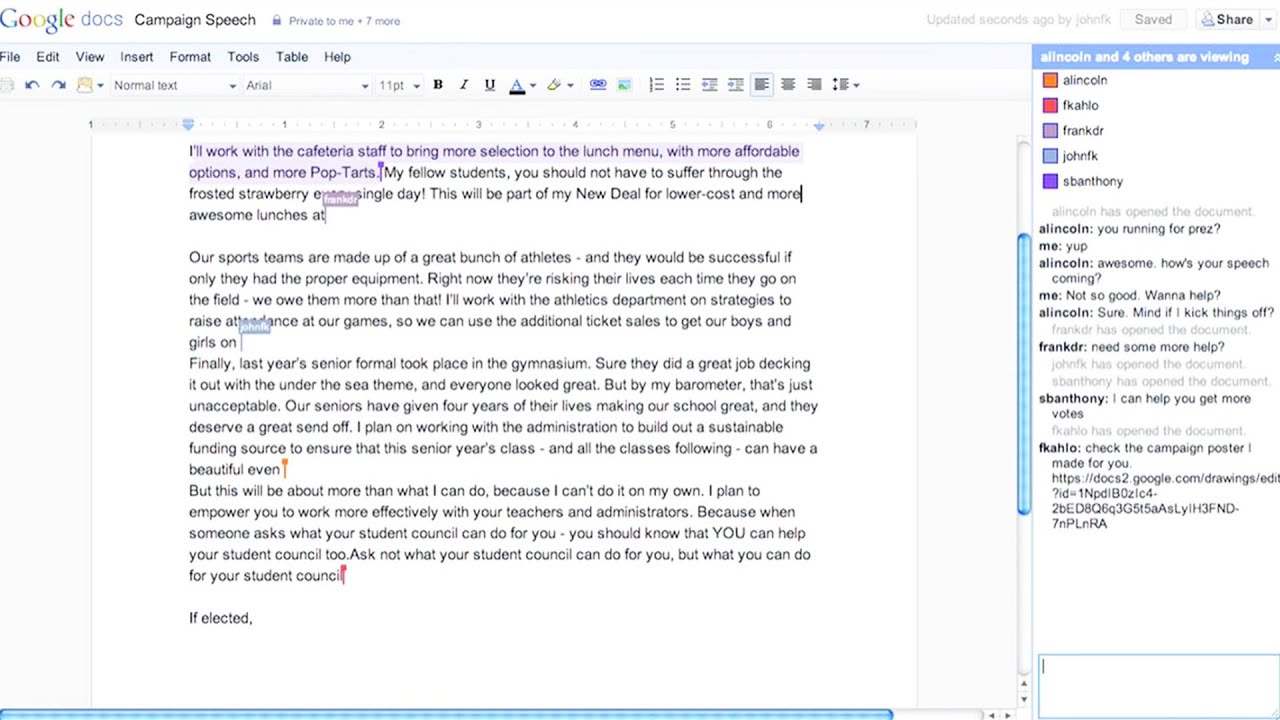Insert an image from the toolbar

point(624,85)
